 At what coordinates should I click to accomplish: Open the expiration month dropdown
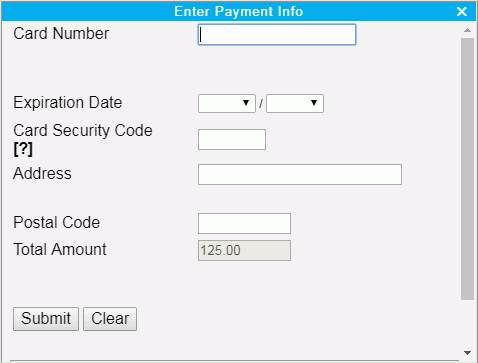(227, 103)
